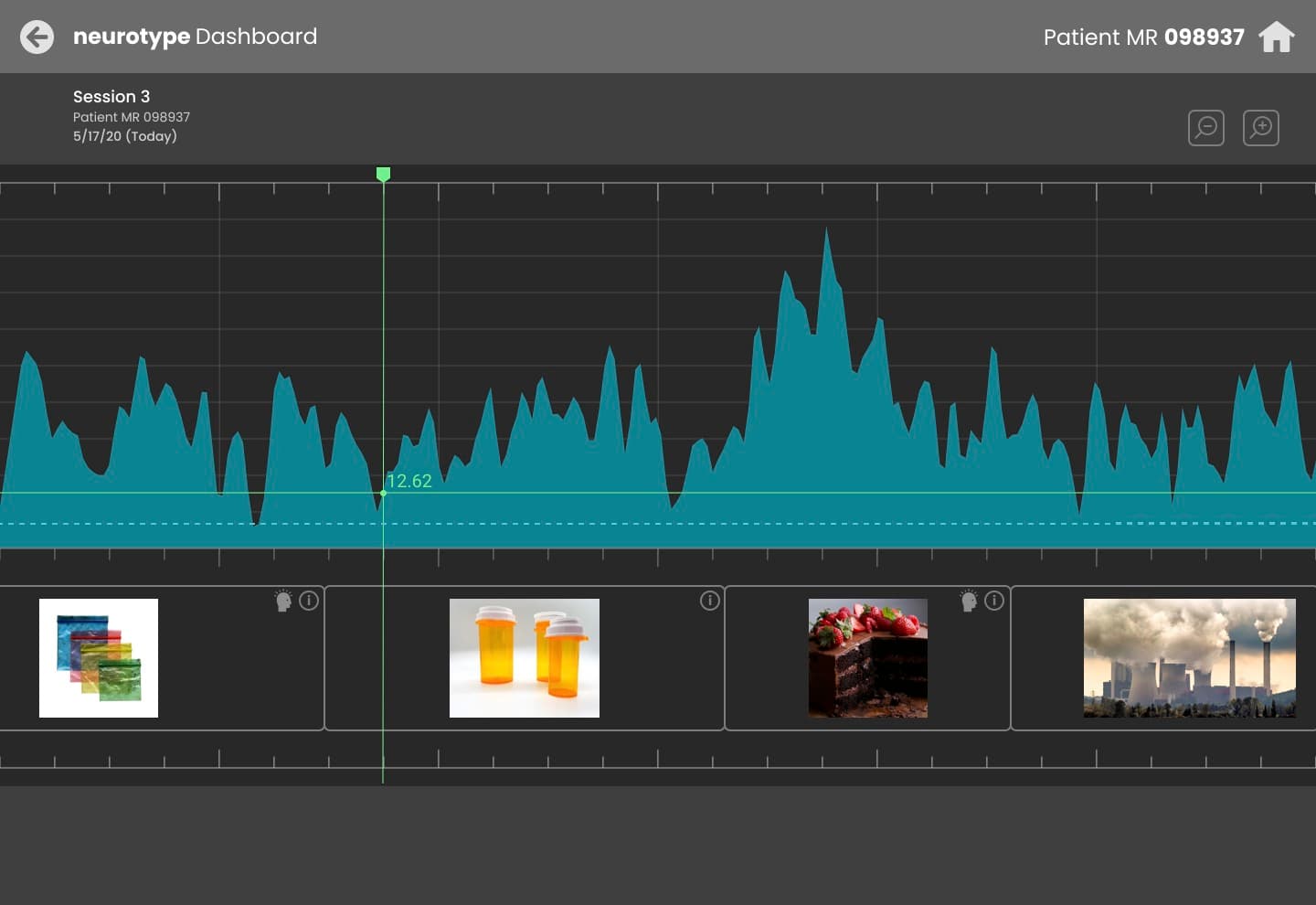Toggle the thought indicator above the first stimulus
Viewport: 1316px width, 905px height.
pyautogui.click(x=283, y=601)
